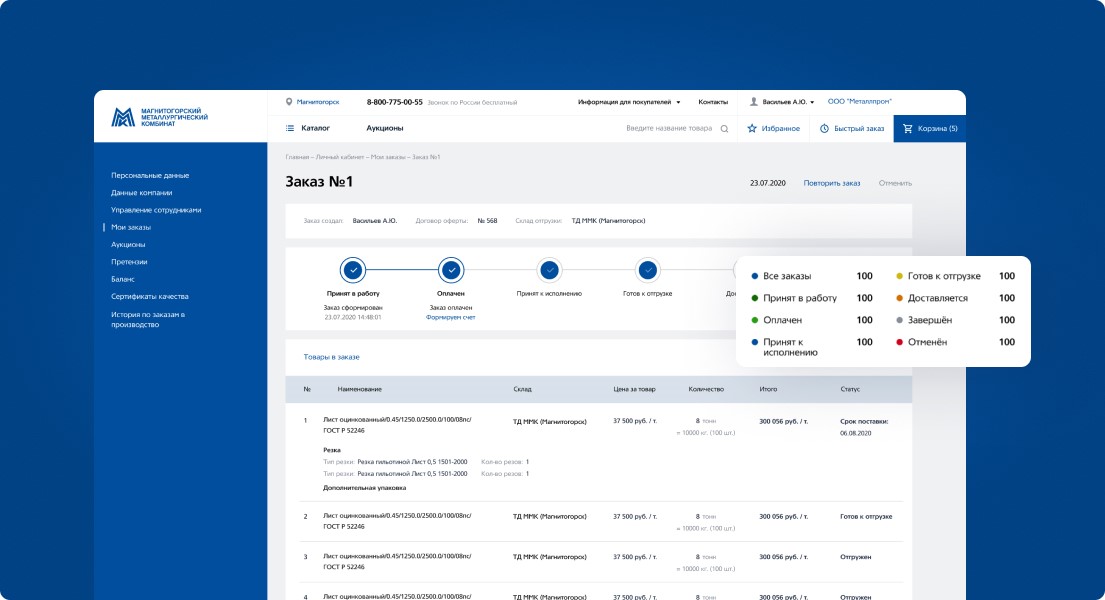Click the Повторить заказ link
1105x600 pixels.
(831, 183)
